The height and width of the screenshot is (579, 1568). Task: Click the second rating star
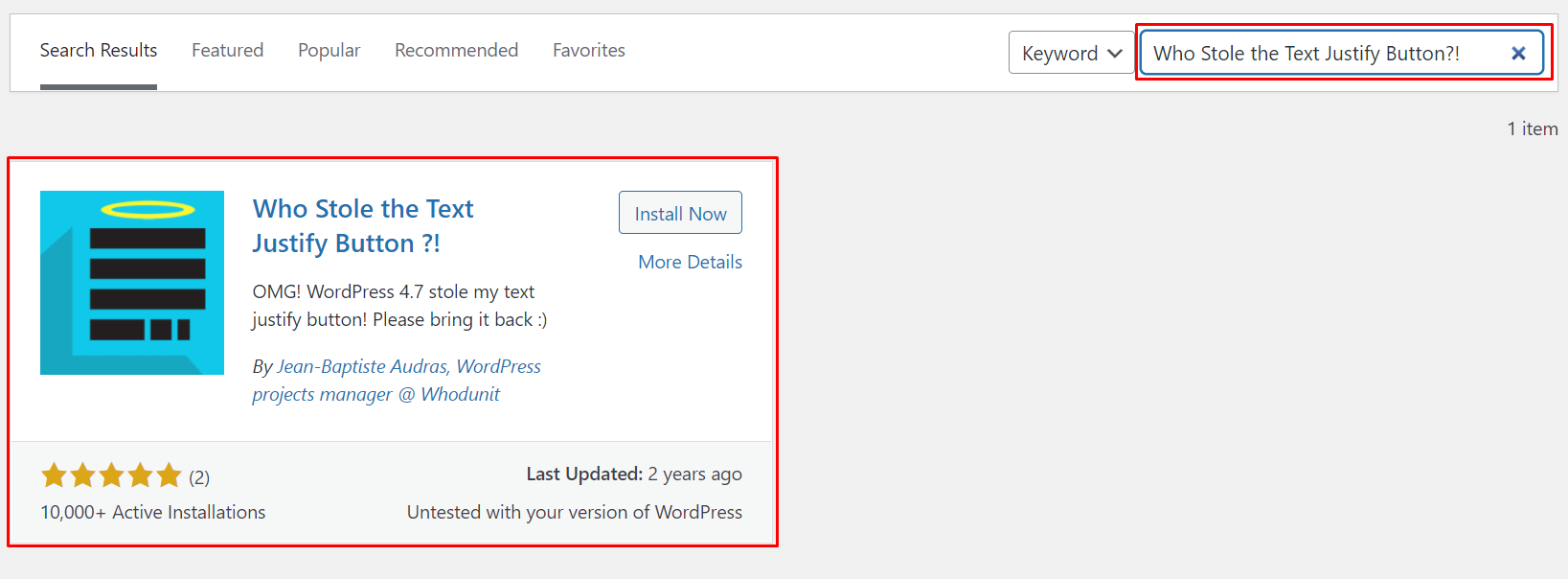tap(82, 474)
